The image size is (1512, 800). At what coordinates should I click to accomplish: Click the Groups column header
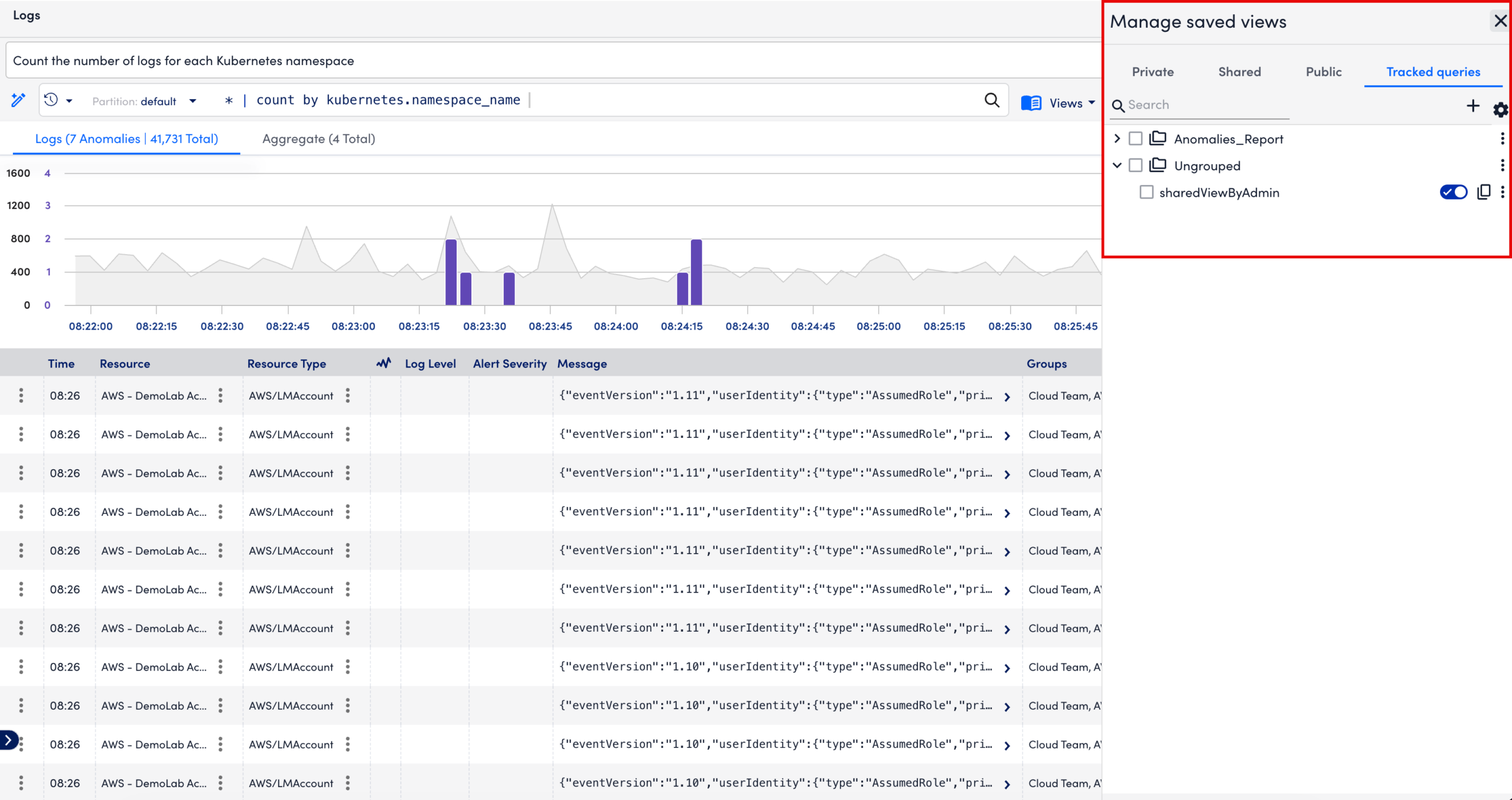(x=1047, y=363)
